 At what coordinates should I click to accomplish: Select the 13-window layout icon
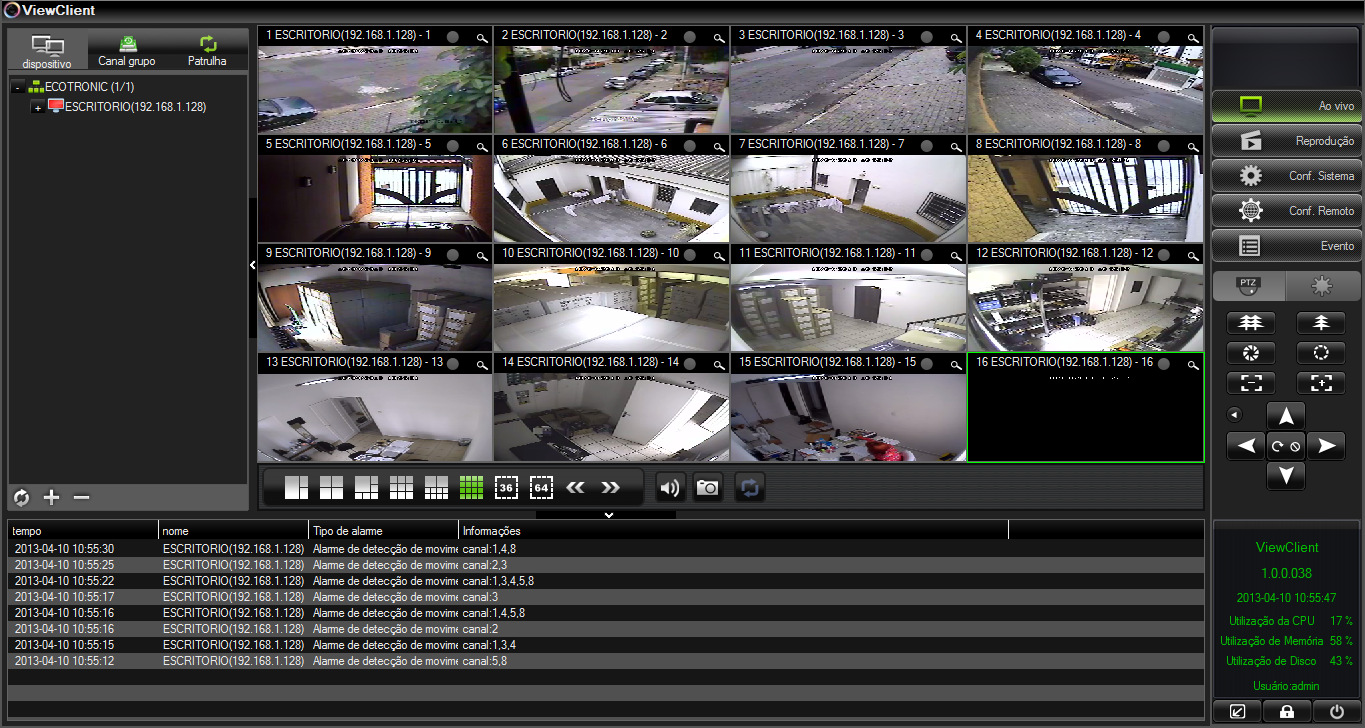point(437,488)
